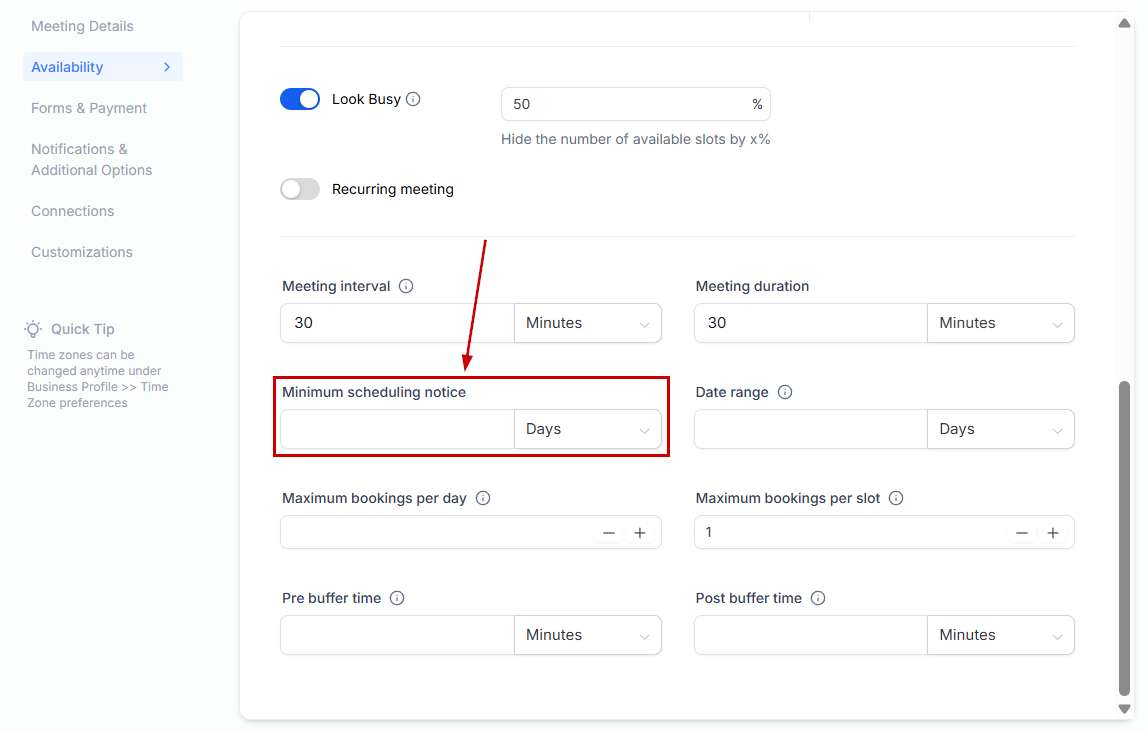Click the Post buffer time info icon
The height and width of the screenshot is (731, 1146).
pyautogui.click(x=818, y=598)
